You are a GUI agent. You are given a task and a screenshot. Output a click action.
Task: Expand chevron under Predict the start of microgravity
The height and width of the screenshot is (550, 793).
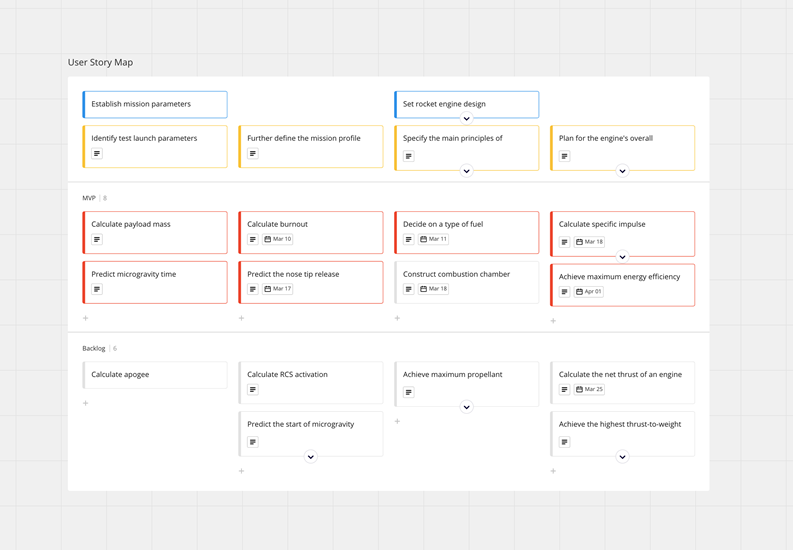pos(310,457)
